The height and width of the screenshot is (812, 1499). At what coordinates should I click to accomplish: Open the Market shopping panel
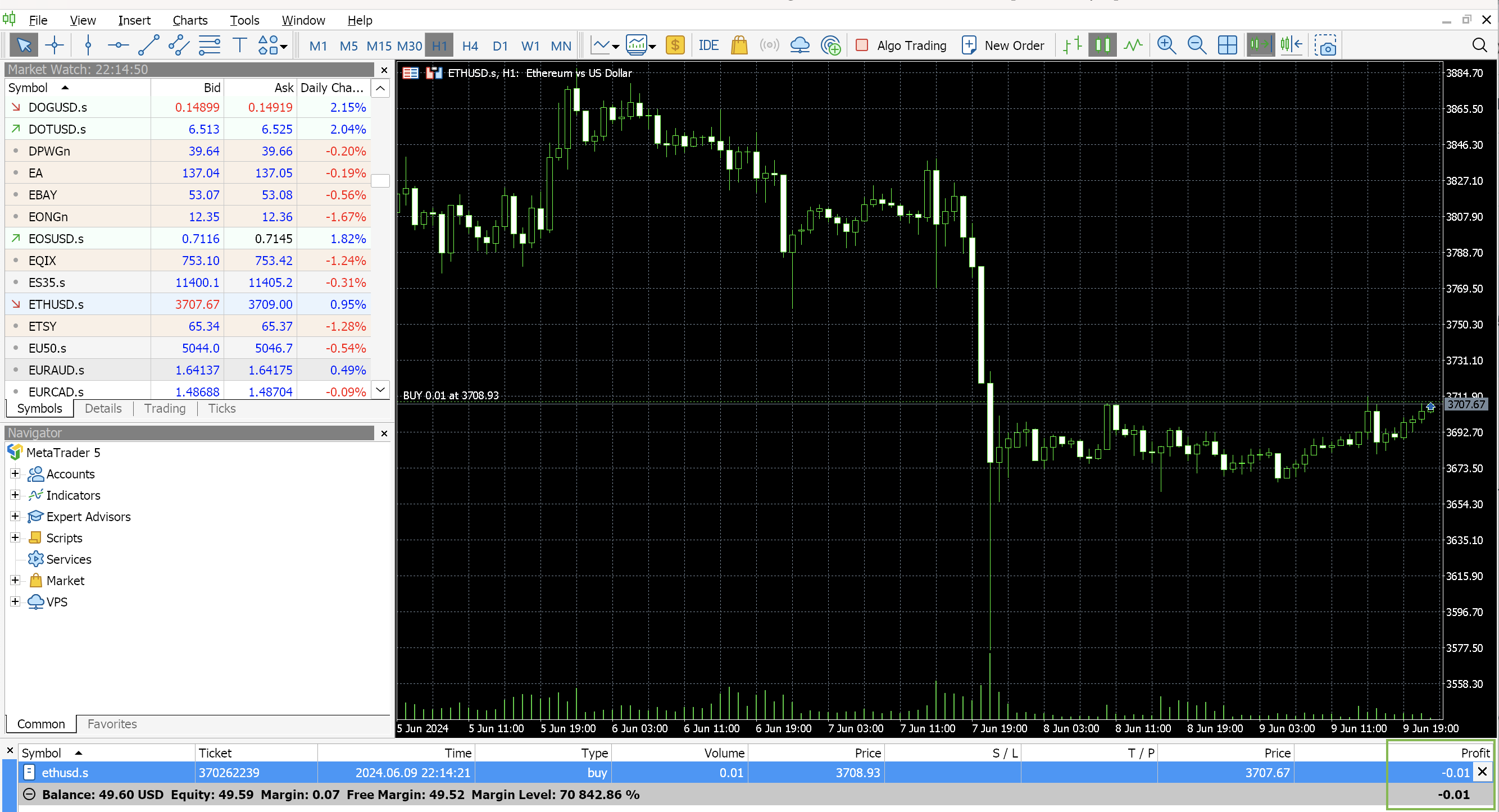pos(739,45)
